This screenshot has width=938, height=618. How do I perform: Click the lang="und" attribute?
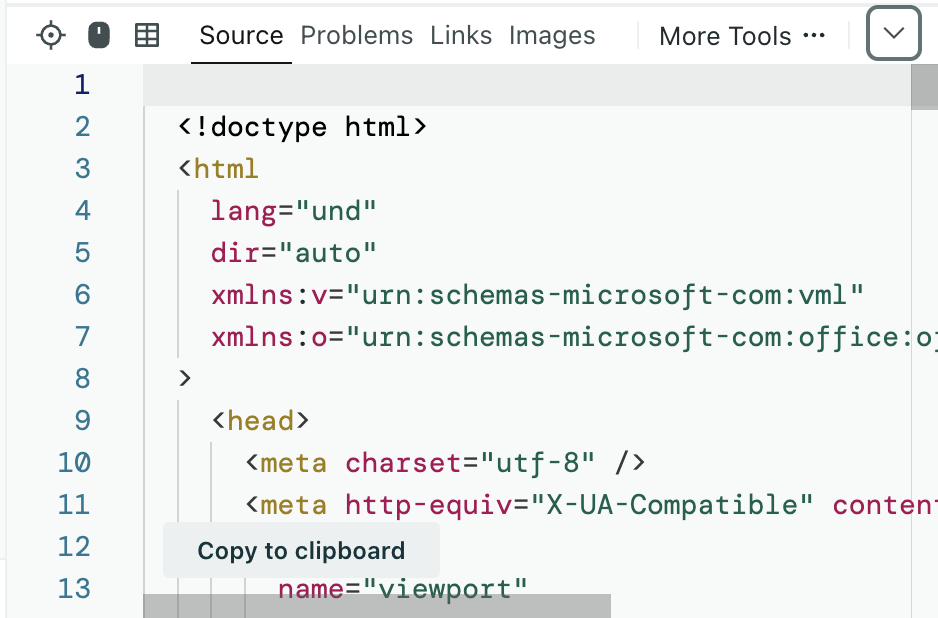(293, 211)
